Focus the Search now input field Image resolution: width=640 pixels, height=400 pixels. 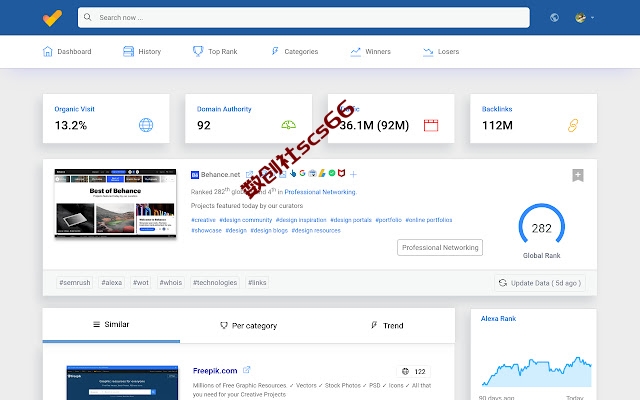click(x=304, y=18)
